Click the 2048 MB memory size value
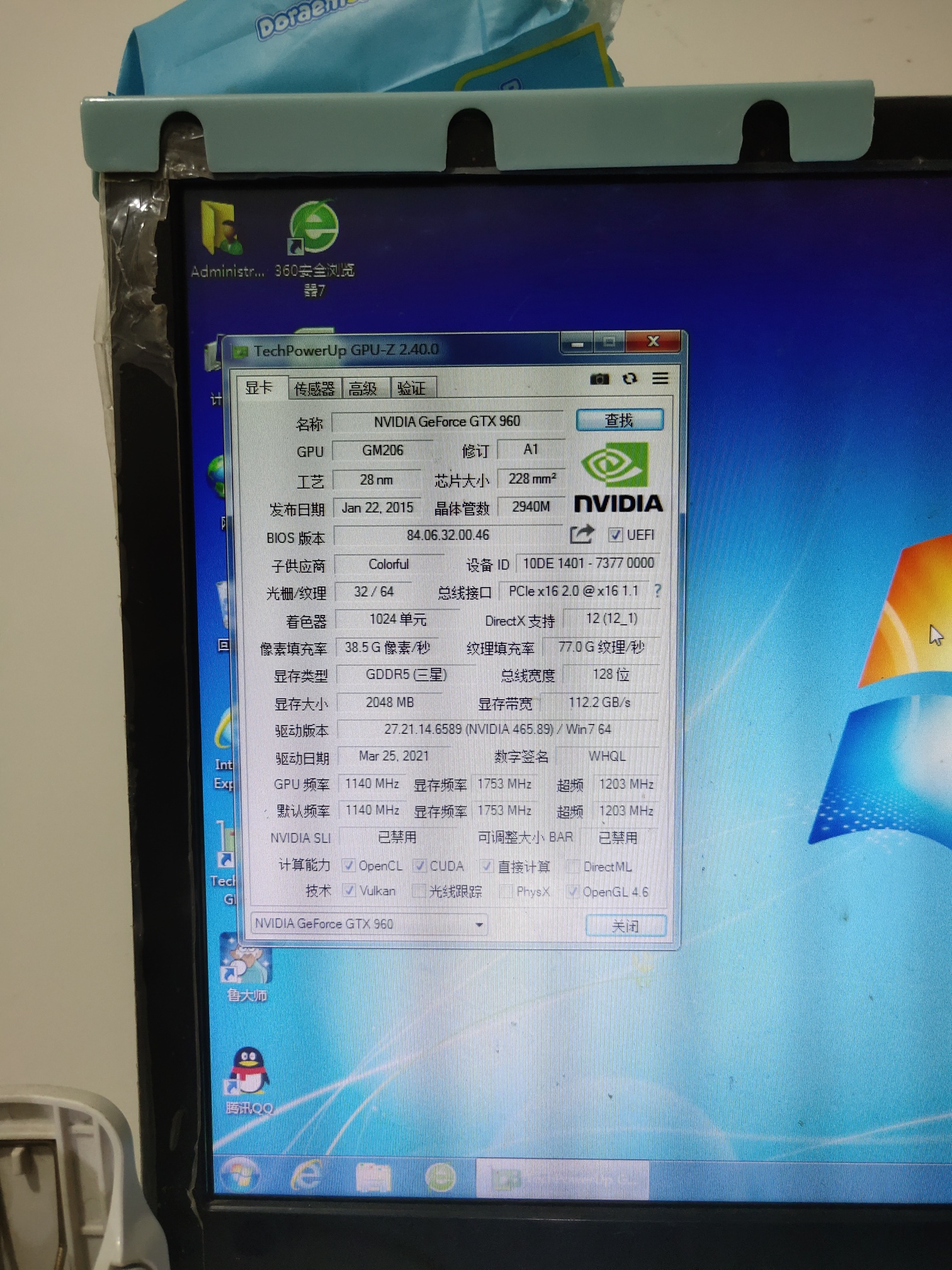The width and height of the screenshot is (952, 1270). point(390,702)
